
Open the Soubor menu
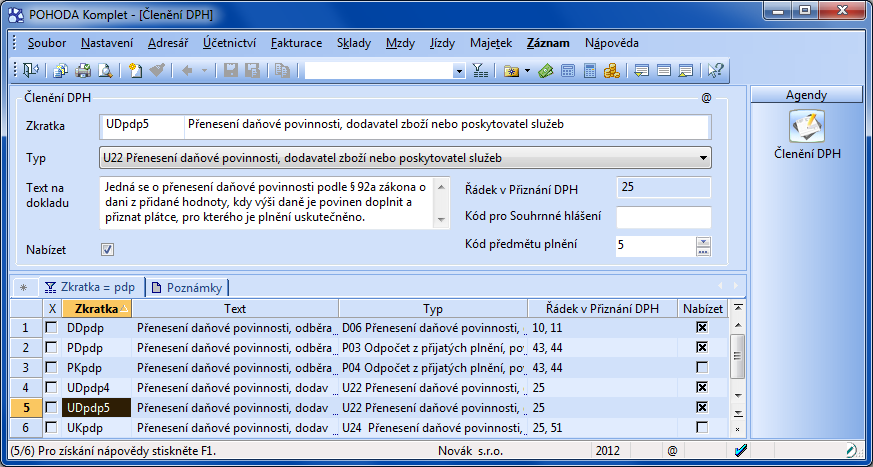click(x=47, y=43)
